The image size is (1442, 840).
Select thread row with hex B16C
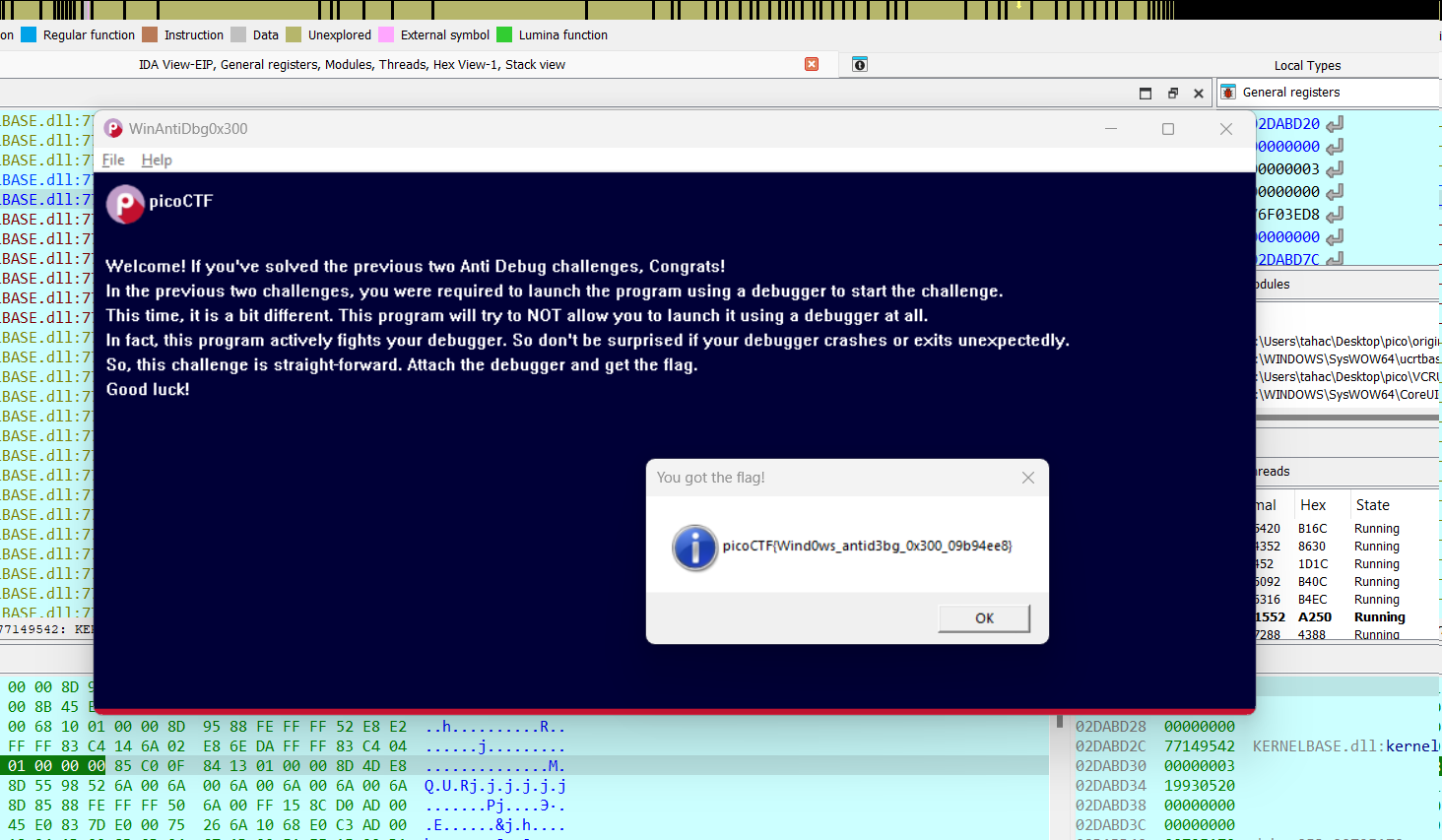point(1347,529)
